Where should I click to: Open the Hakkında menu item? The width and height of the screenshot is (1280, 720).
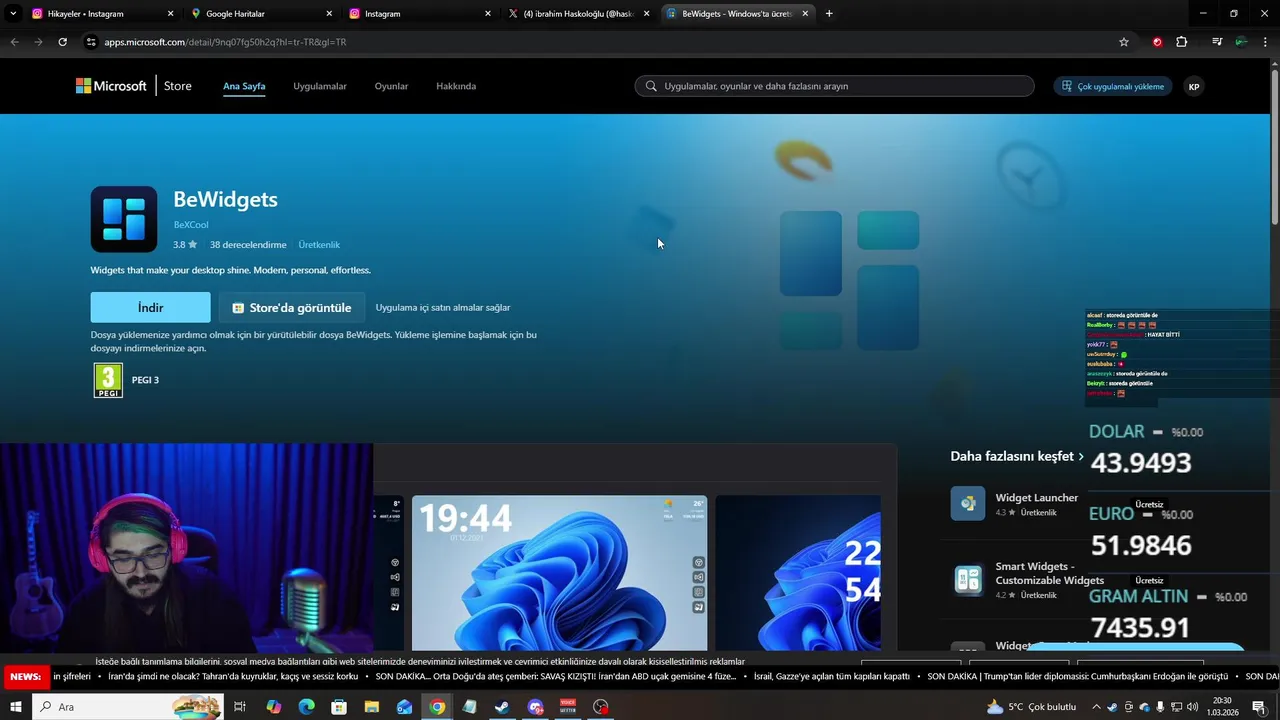click(x=456, y=86)
